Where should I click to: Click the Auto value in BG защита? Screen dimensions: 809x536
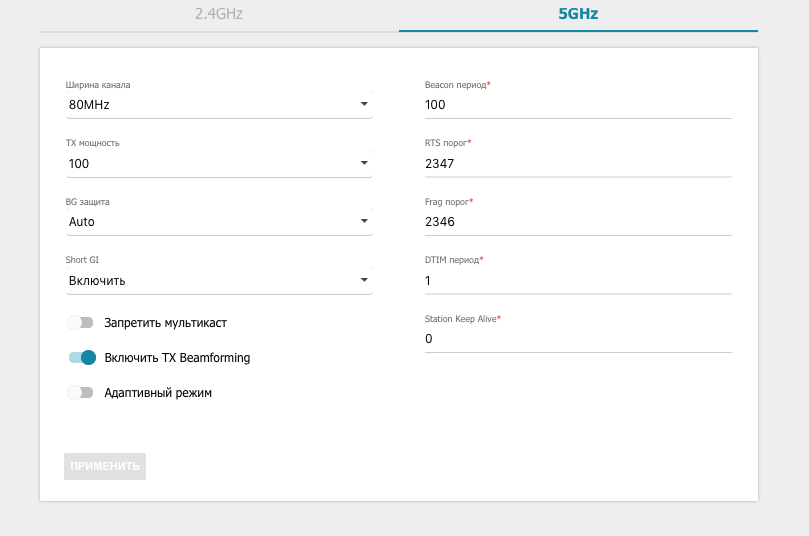click(82, 222)
